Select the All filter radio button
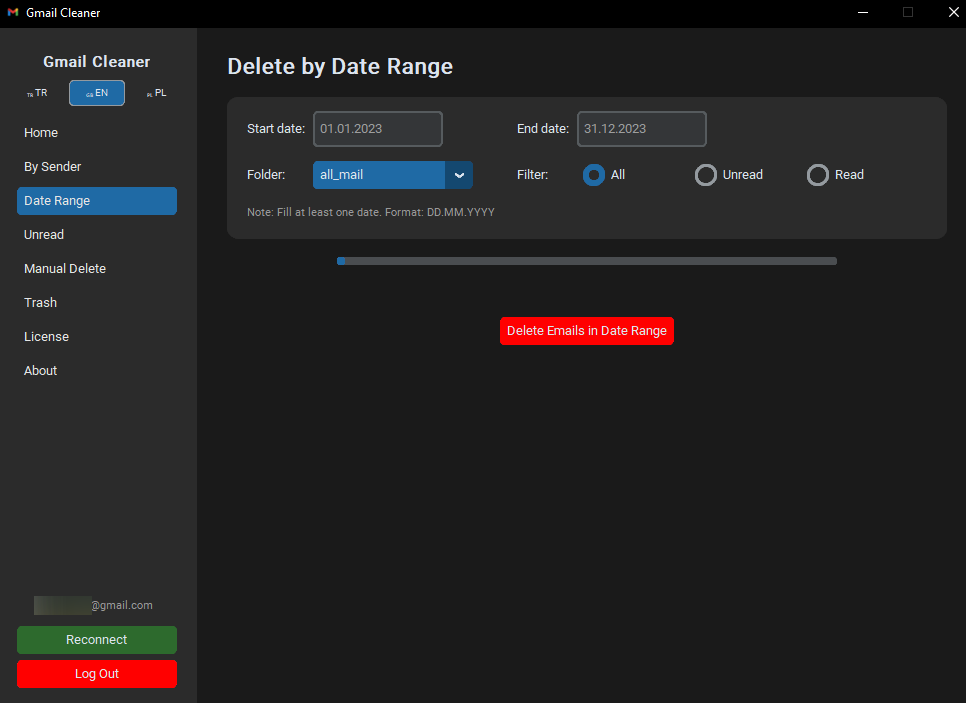966x703 pixels. (594, 175)
